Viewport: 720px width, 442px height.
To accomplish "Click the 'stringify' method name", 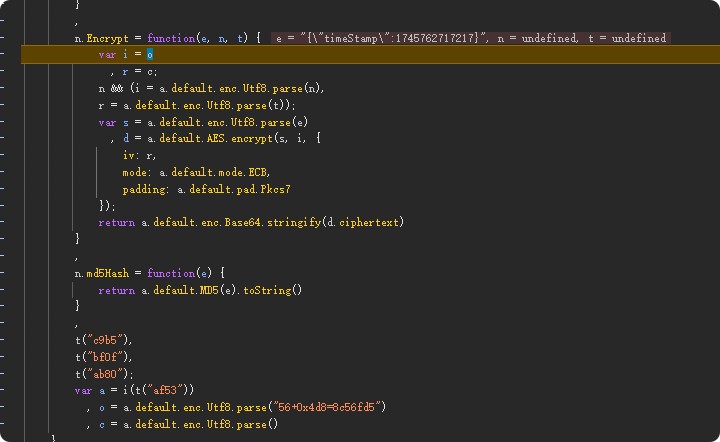I will [294, 223].
